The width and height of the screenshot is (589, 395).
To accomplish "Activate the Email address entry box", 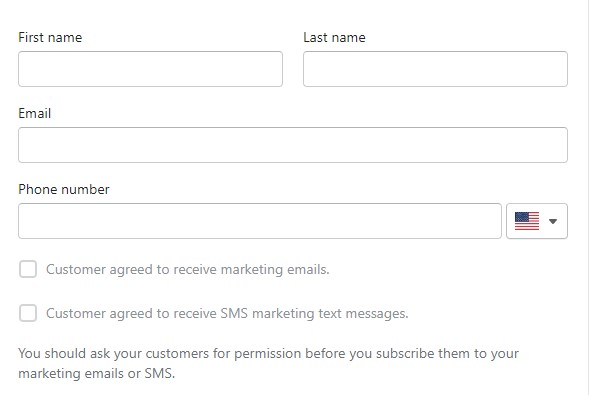I will click(x=293, y=145).
